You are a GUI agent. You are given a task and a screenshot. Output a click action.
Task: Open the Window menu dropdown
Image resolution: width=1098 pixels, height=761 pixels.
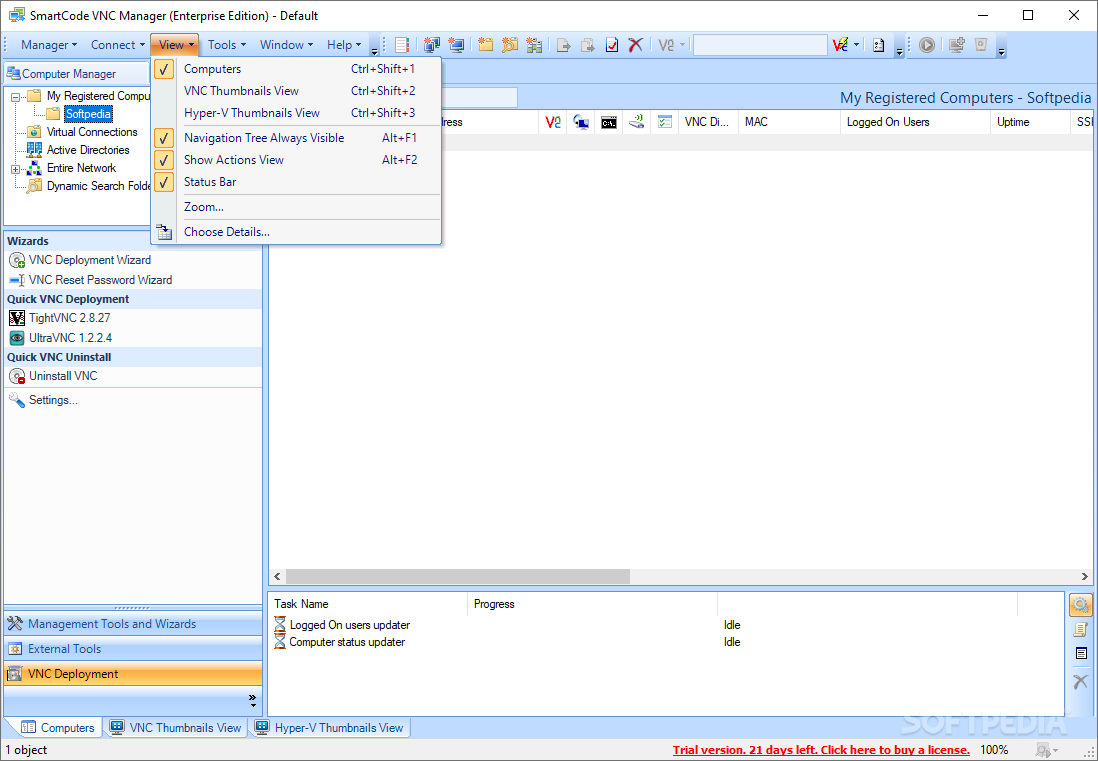click(286, 45)
